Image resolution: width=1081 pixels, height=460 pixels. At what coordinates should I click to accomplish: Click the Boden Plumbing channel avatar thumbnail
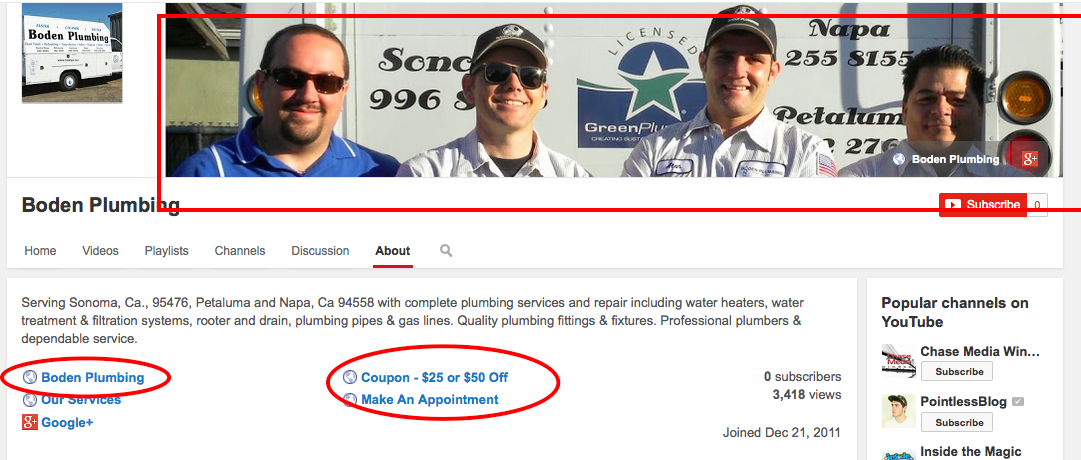click(x=72, y=53)
